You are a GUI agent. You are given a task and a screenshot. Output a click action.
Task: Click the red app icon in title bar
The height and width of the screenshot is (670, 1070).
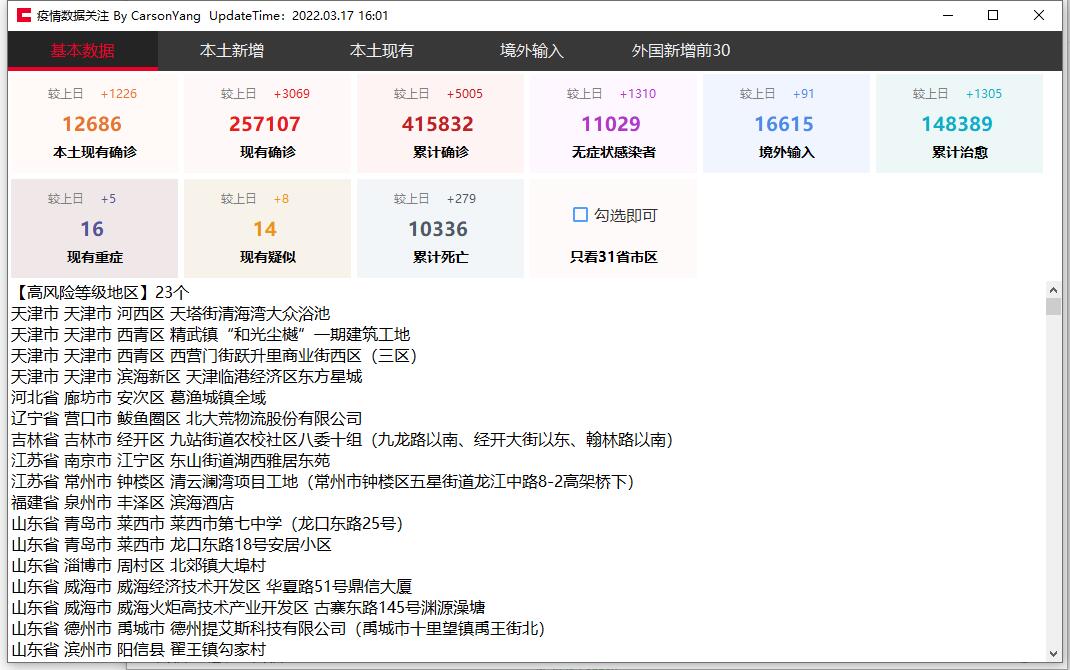pyautogui.click(x=23, y=16)
